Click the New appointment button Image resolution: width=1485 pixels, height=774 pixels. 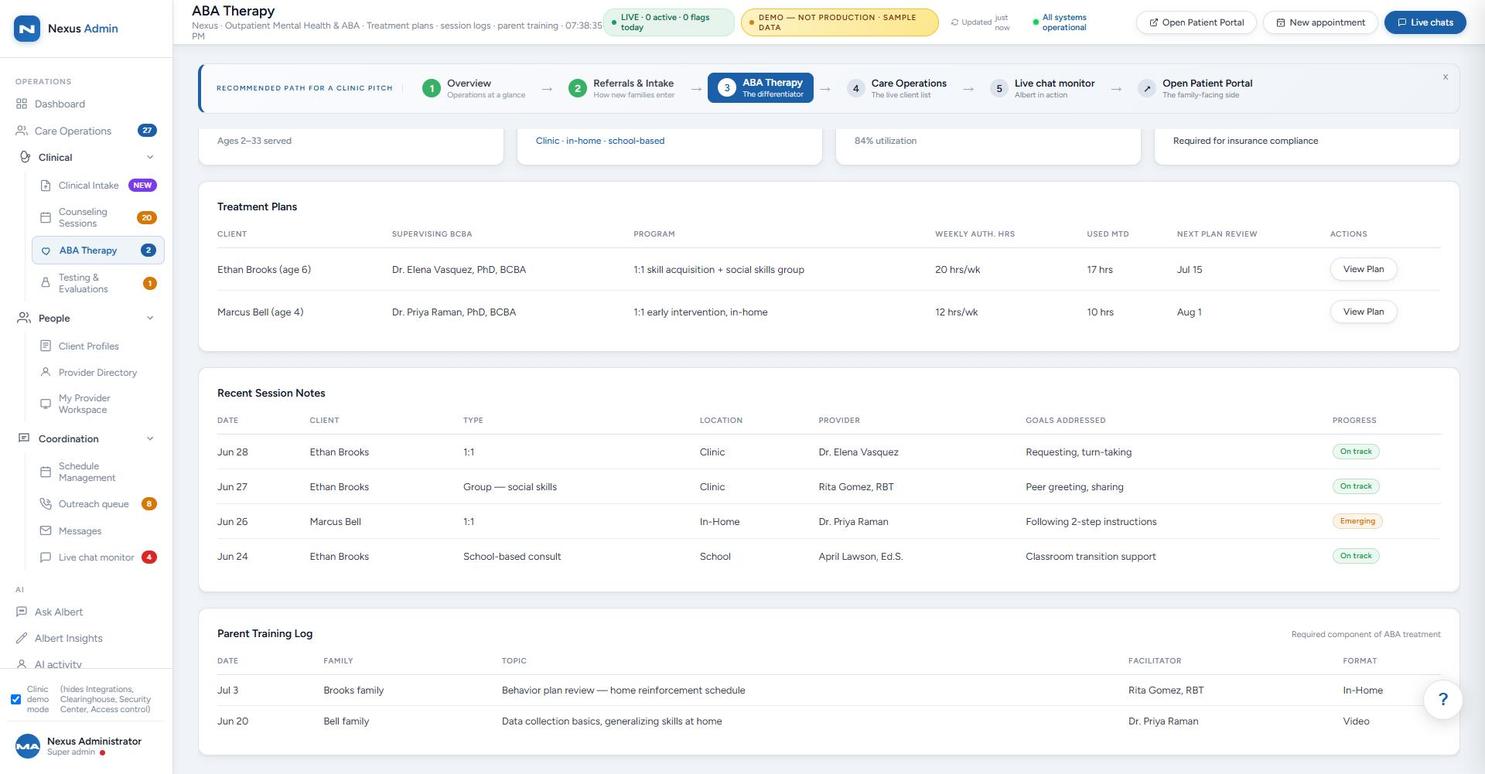point(1320,22)
